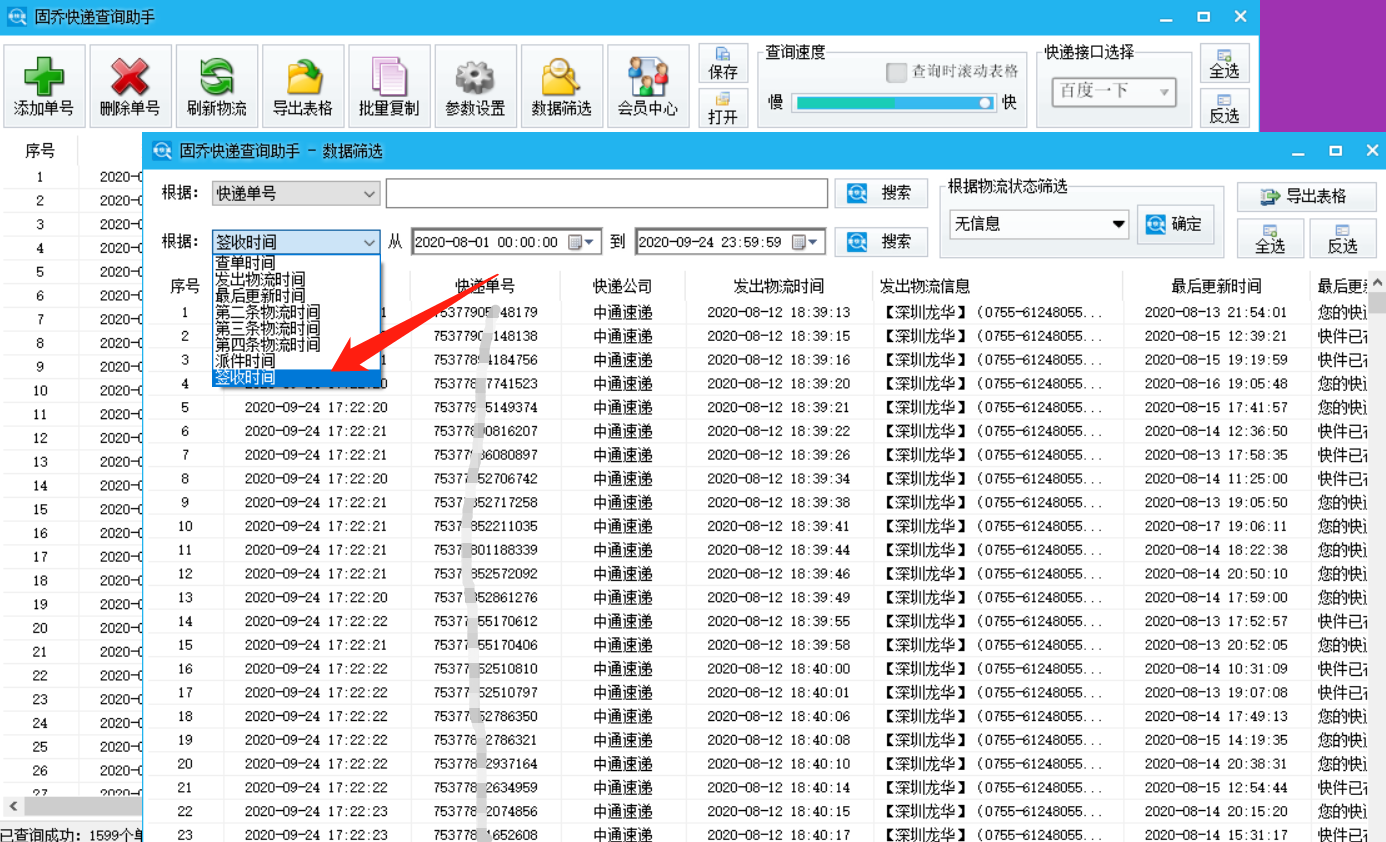Click the 删除单号 delete button
1386x842 pixels.
[130, 86]
